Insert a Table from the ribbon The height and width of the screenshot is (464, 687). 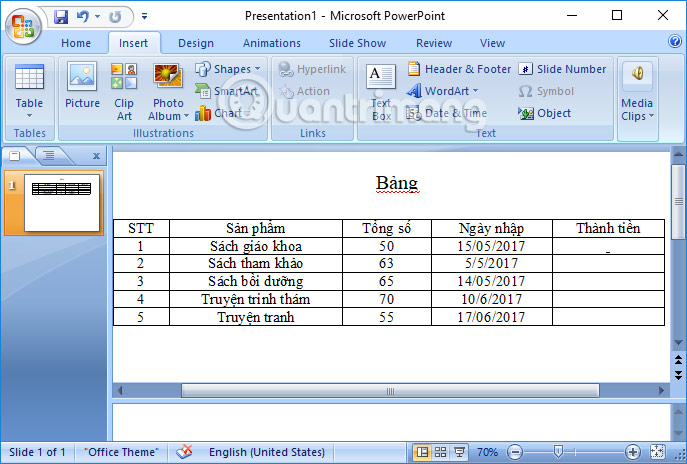29,91
